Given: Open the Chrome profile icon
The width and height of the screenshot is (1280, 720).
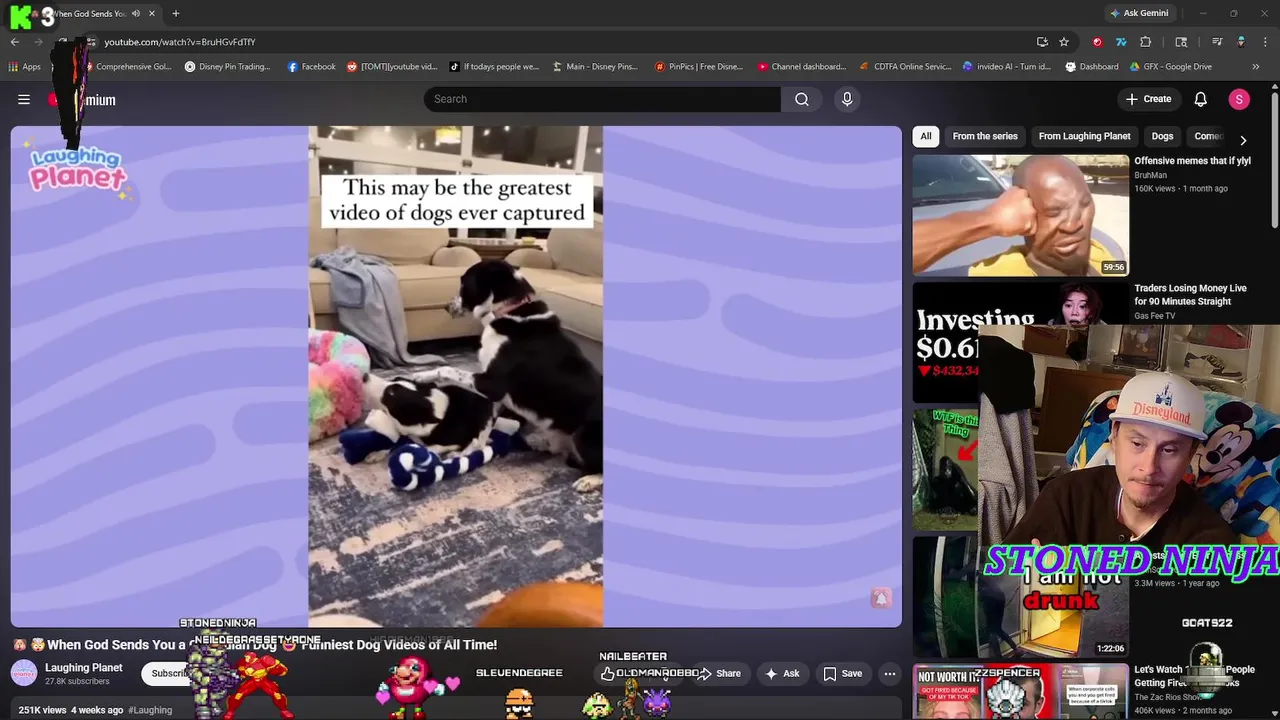Looking at the screenshot, I should point(1241,42).
